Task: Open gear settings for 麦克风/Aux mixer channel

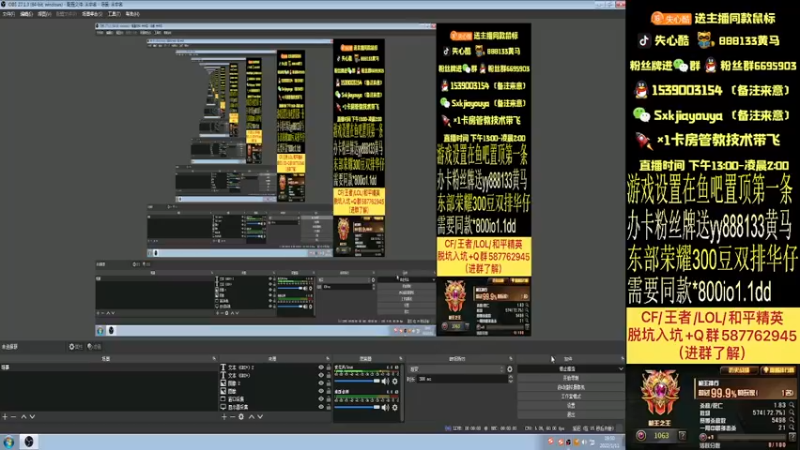Action: pyautogui.click(x=395, y=381)
